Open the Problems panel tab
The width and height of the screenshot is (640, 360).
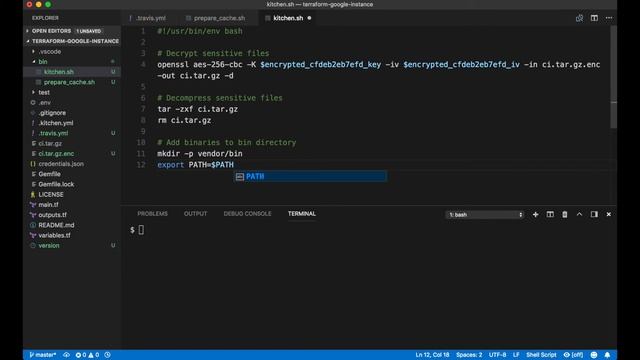pos(152,213)
